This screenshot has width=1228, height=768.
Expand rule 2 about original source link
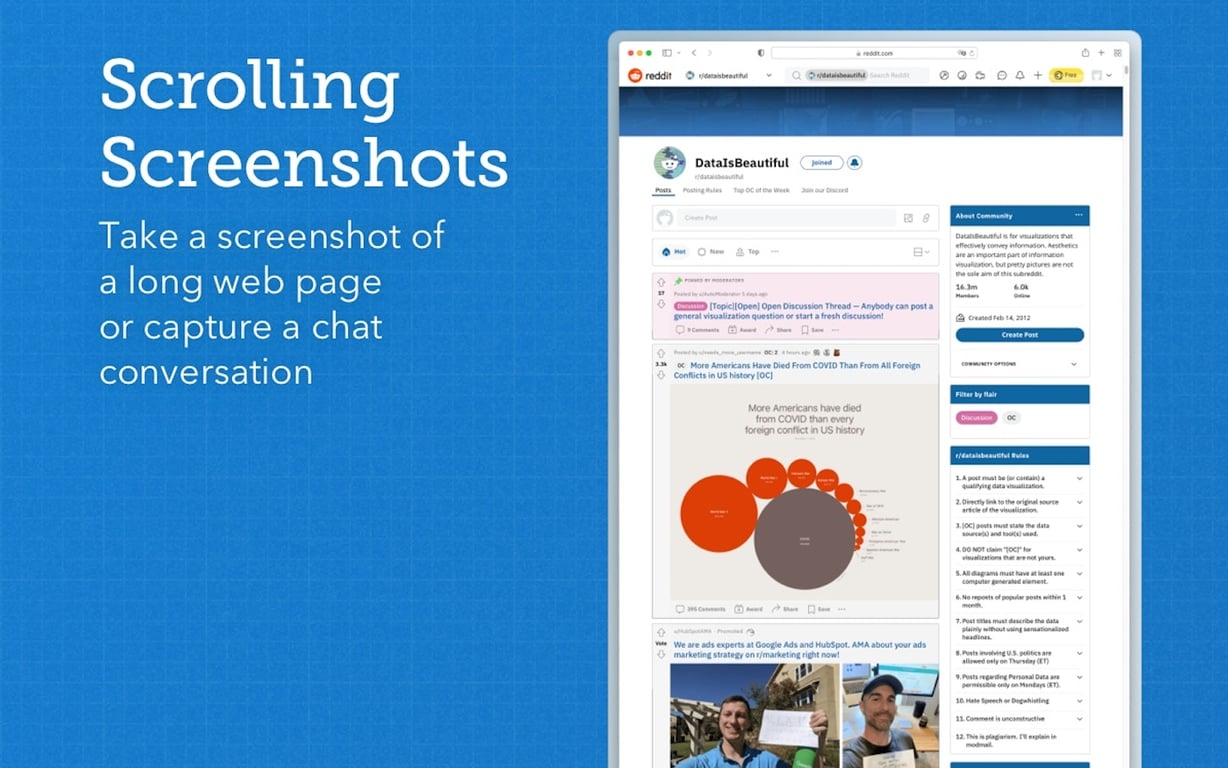point(1079,502)
